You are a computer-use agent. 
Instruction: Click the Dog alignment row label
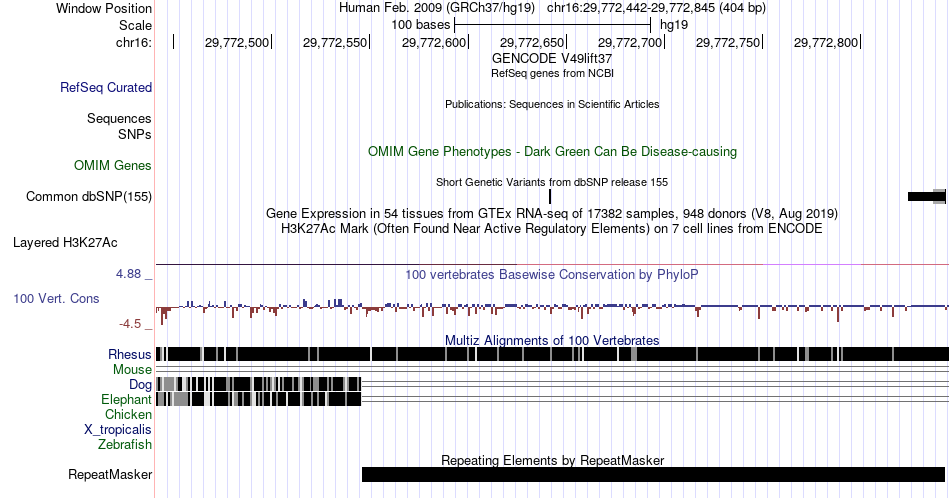[140, 385]
